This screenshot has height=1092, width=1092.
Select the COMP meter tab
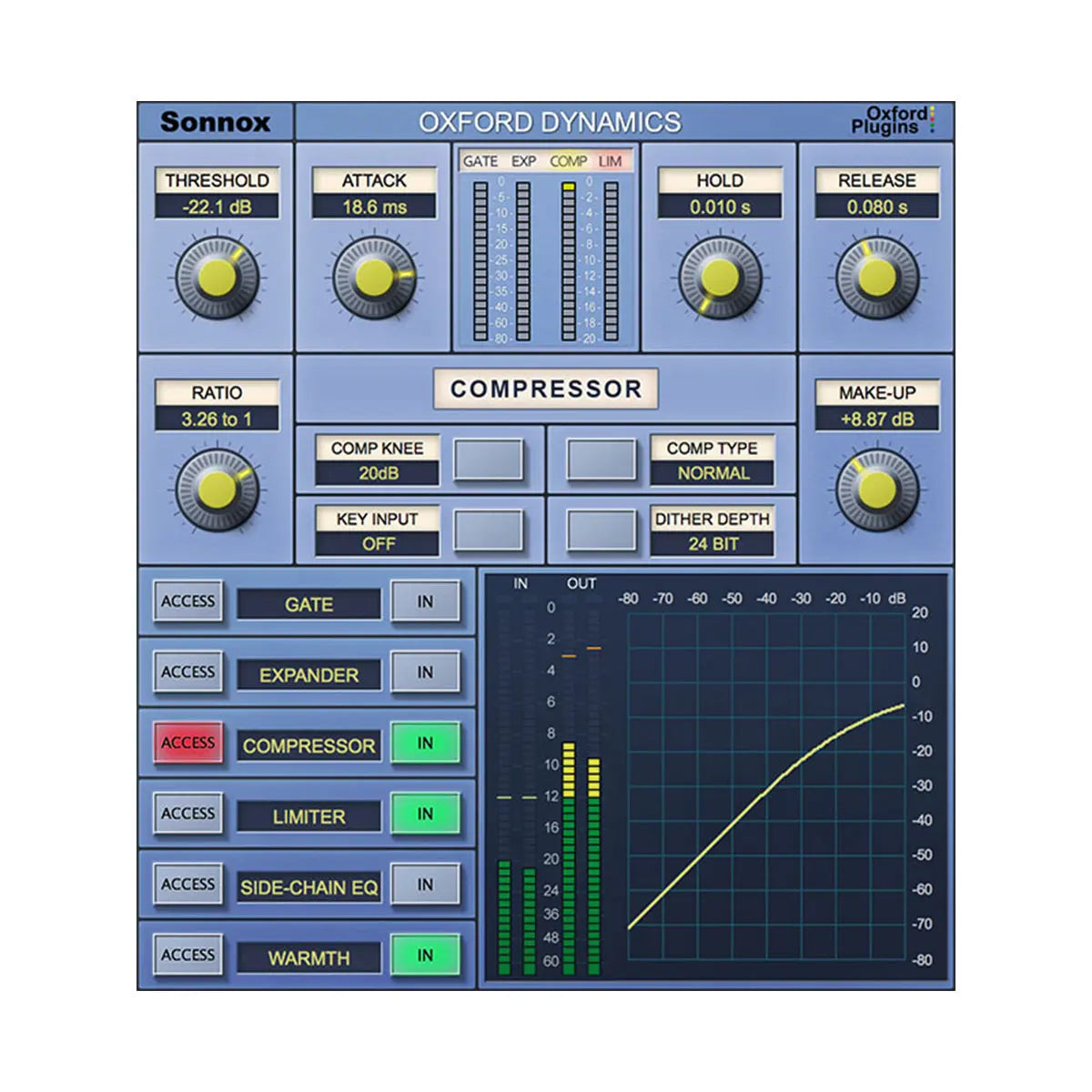(x=569, y=161)
